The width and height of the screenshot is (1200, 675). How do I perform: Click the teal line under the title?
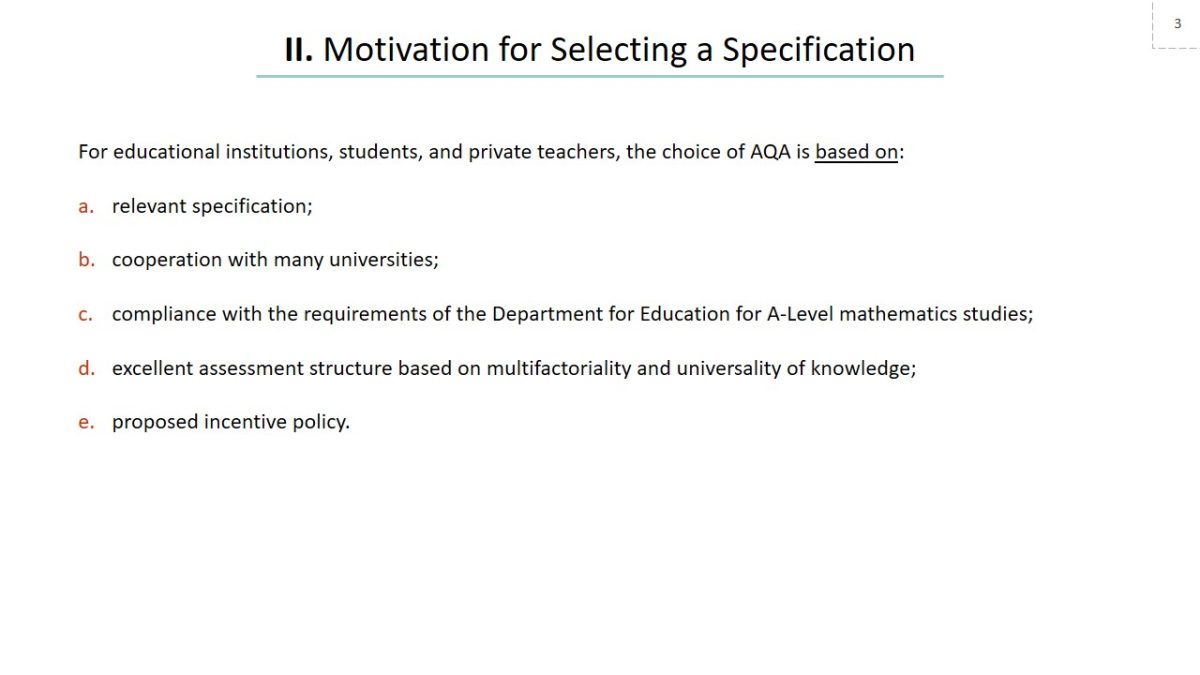599,76
